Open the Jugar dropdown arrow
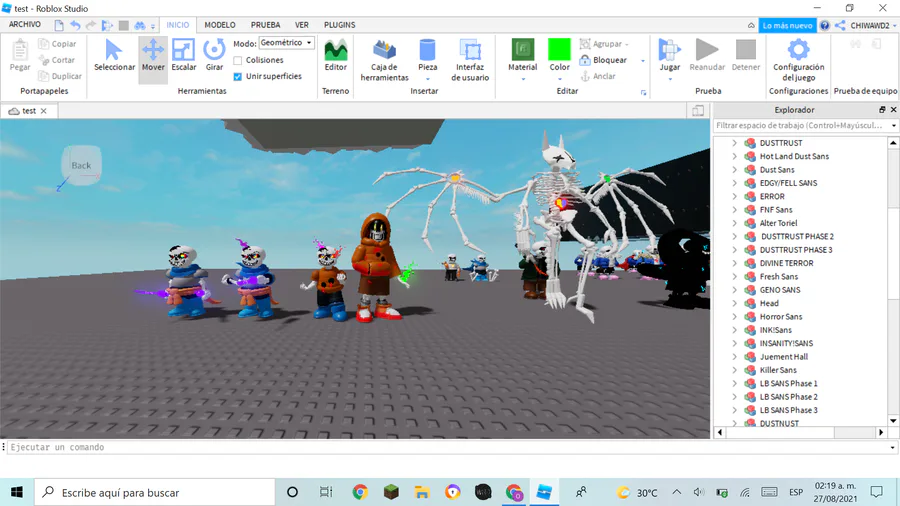 point(669,79)
